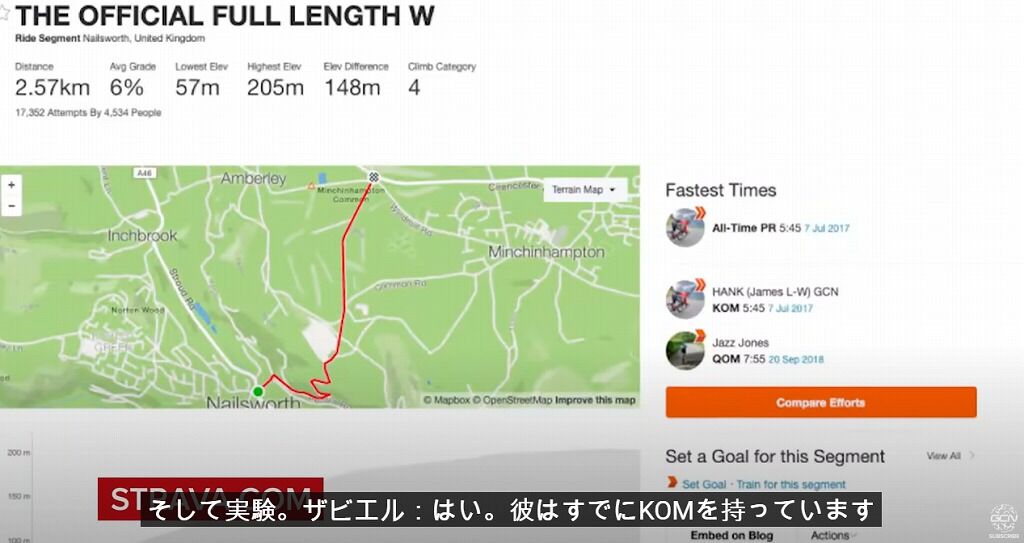
Task: Click the green segment start marker
Action: click(258, 391)
